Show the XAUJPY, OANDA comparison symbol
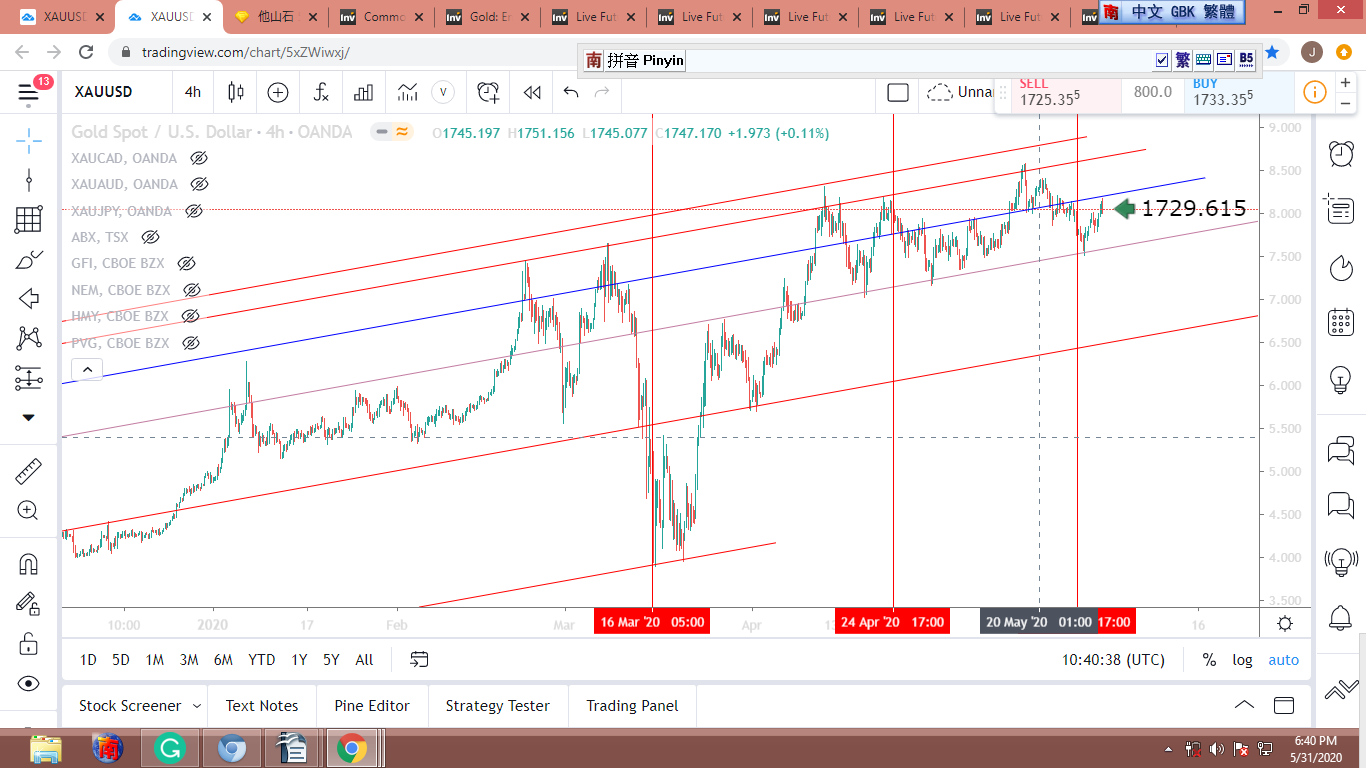This screenshot has width=1366, height=768. point(194,211)
